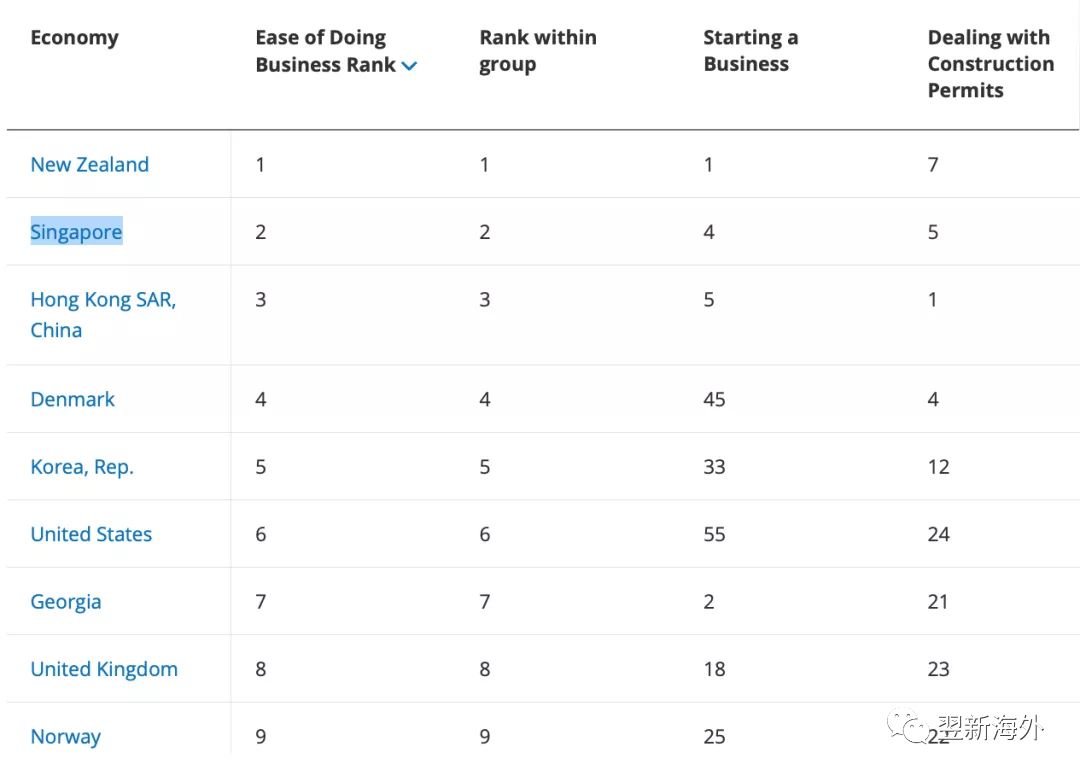
Task: Click Korea's Construction Permits value 12
Action: point(938,467)
